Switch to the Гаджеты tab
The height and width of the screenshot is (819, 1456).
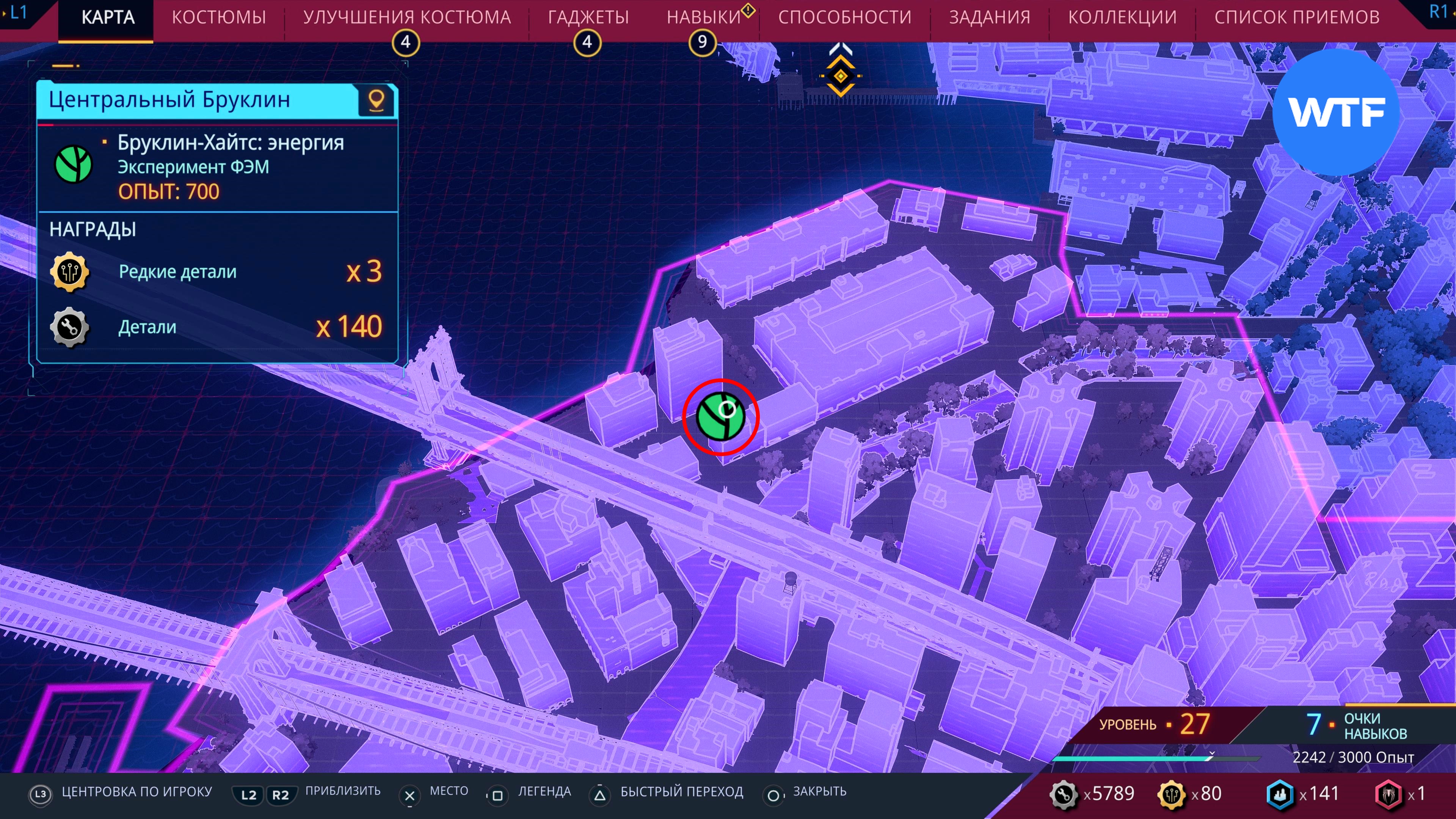tap(588, 17)
